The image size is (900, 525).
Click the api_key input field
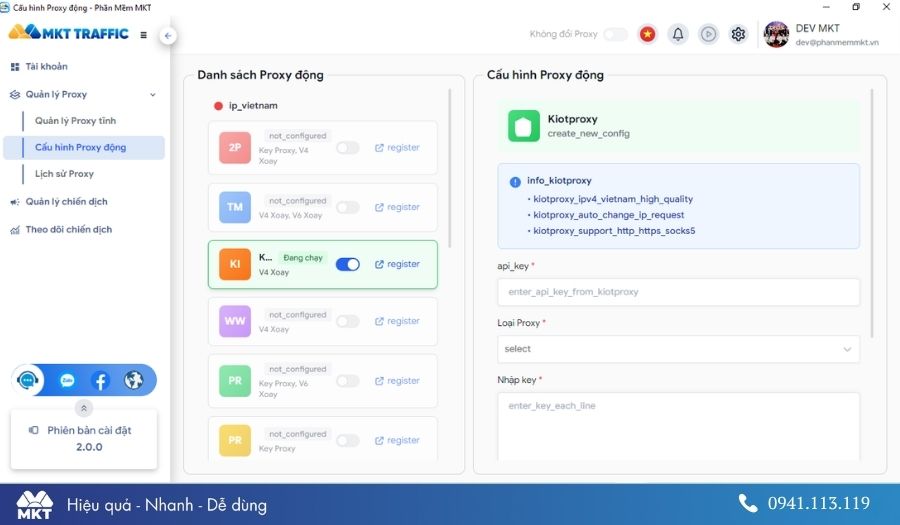(x=678, y=292)
